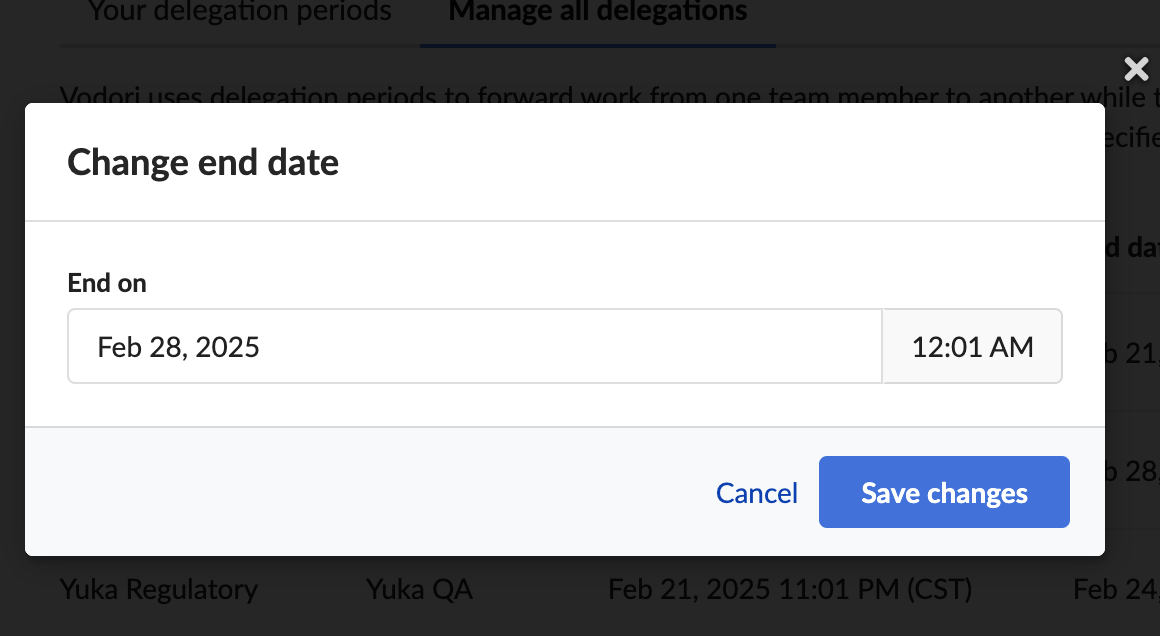Click the partially hidden End date column header

click(1132, 248)
